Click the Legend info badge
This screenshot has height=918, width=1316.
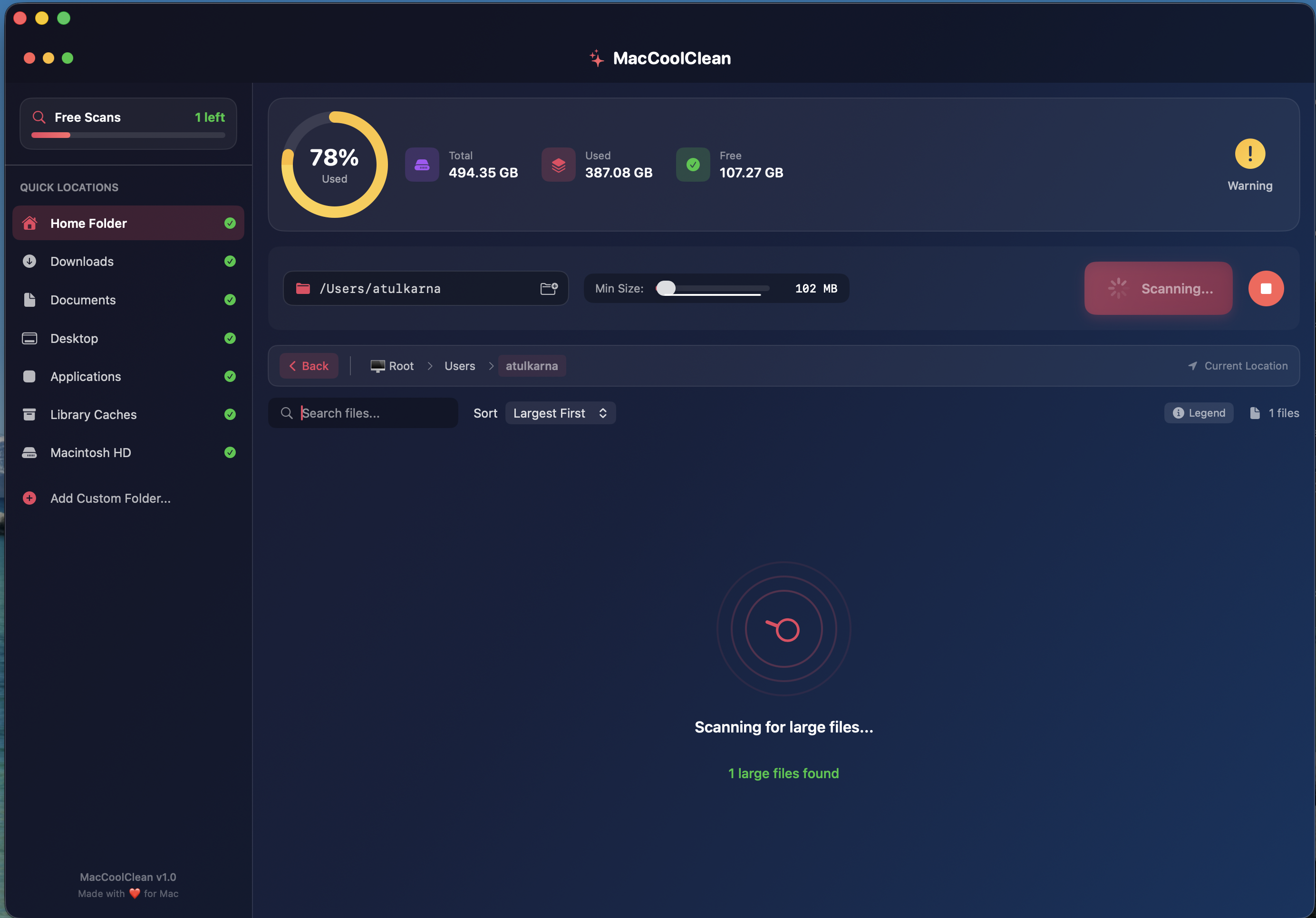pos(1199,413)
